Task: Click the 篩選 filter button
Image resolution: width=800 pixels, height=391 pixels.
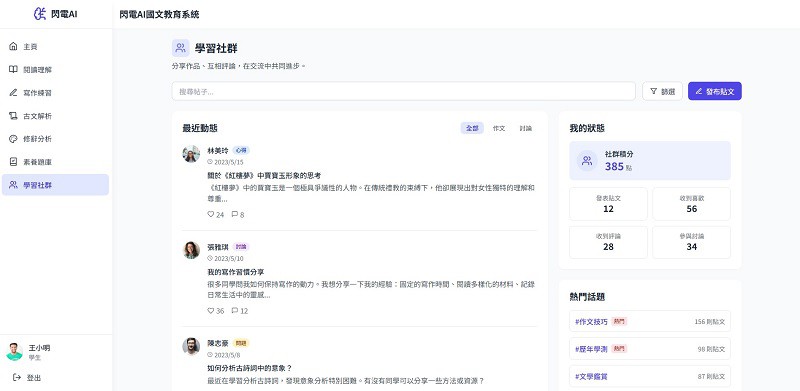Action: (x=662, y=91)
